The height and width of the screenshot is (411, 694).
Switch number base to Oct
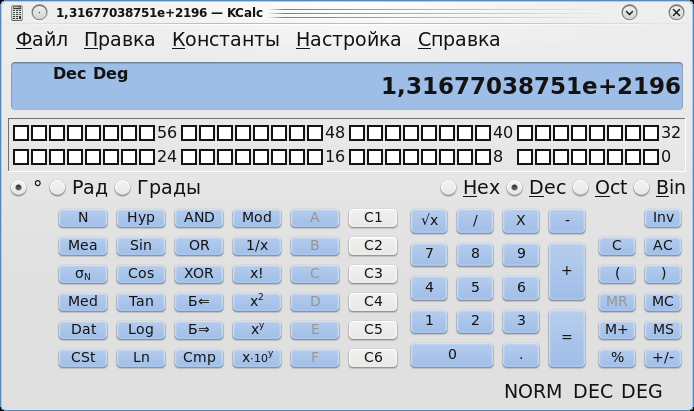(x=580, y=188)
